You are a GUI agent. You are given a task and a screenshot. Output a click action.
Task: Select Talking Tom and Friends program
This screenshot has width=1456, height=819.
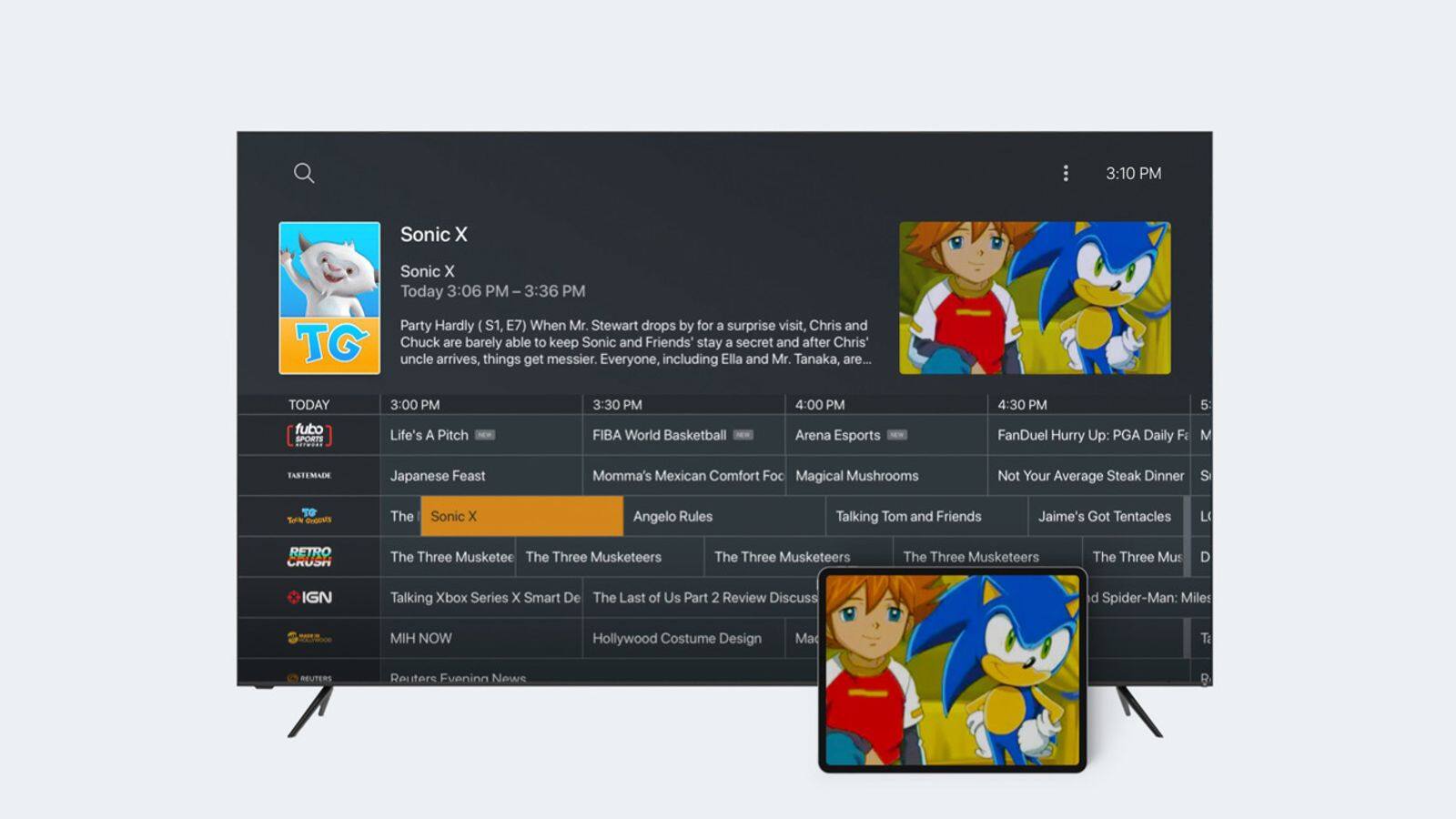coord(927,516)
